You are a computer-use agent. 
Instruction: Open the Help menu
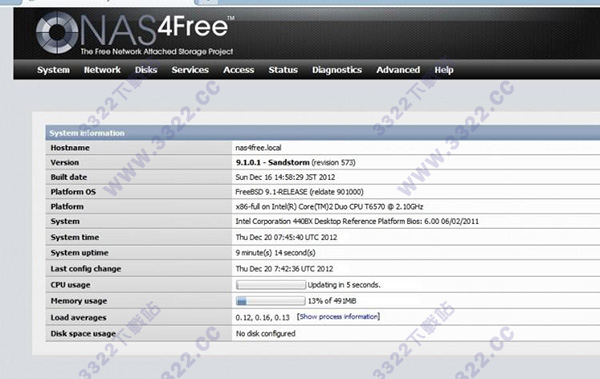click(x=444, y=70)
